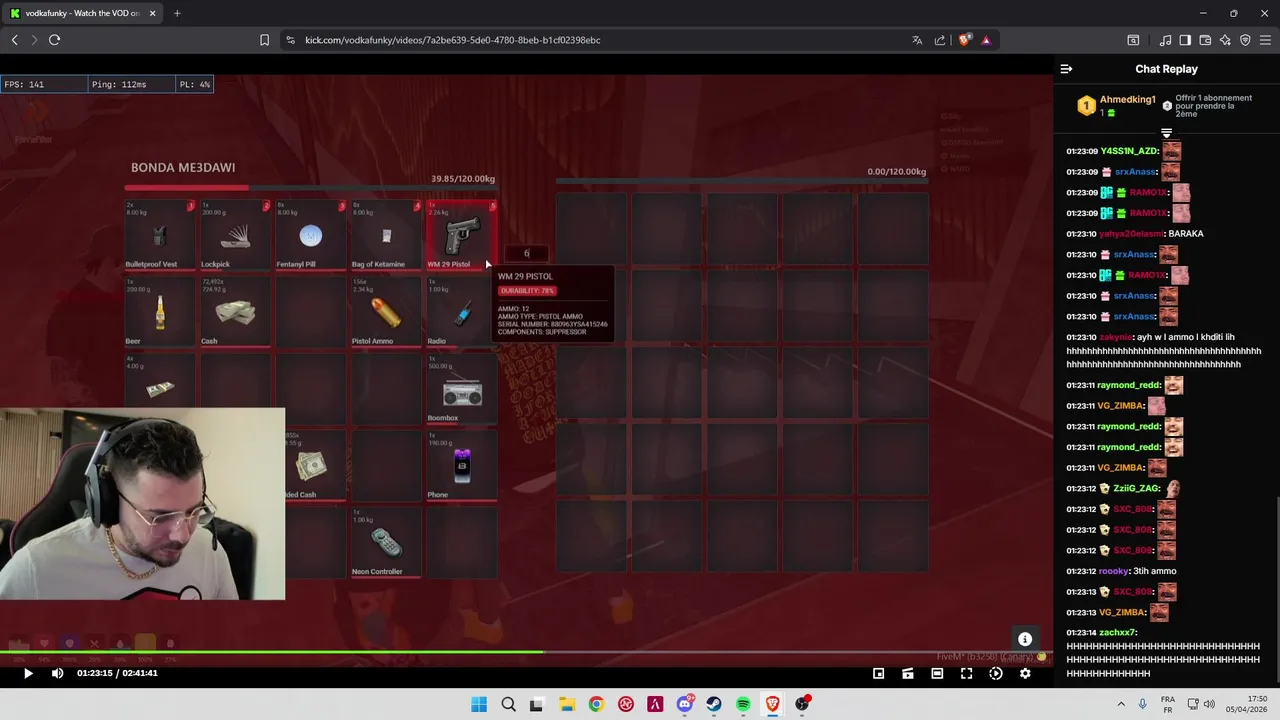
Task: Open Spotify from taskbar
Action: pyautogui.click(x=743, y=704)
